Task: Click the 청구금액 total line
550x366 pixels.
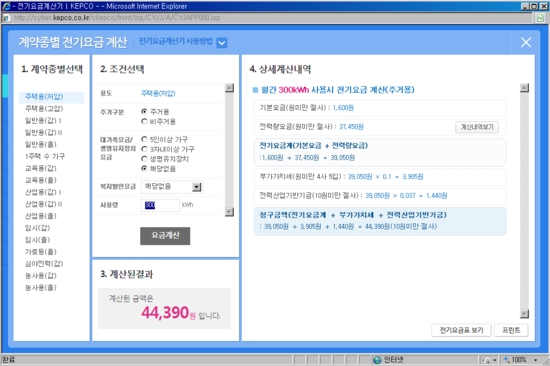Action: pyautogui.click(x=380, y=221)
